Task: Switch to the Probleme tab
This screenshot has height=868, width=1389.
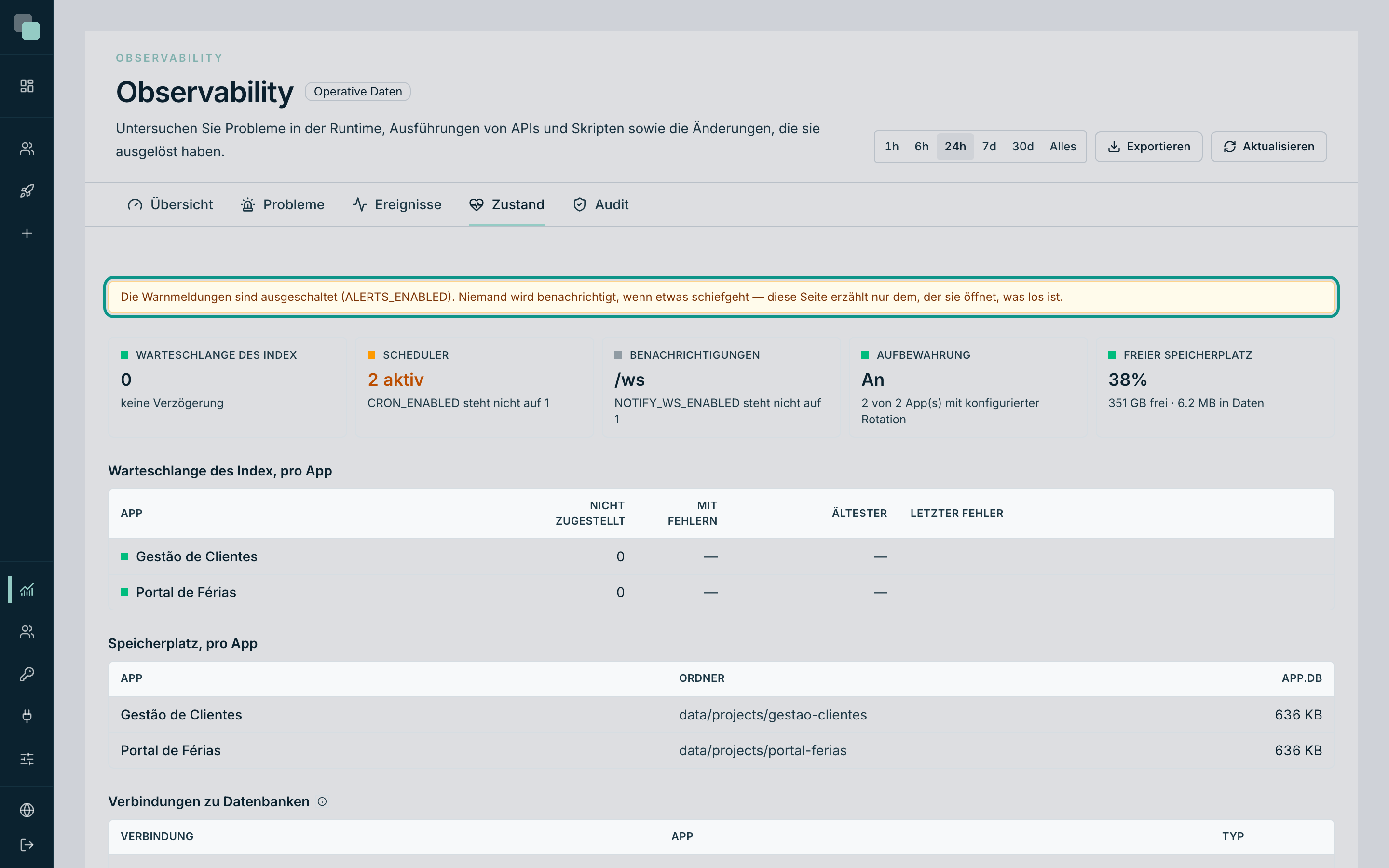Action: [x=283, y=204]
